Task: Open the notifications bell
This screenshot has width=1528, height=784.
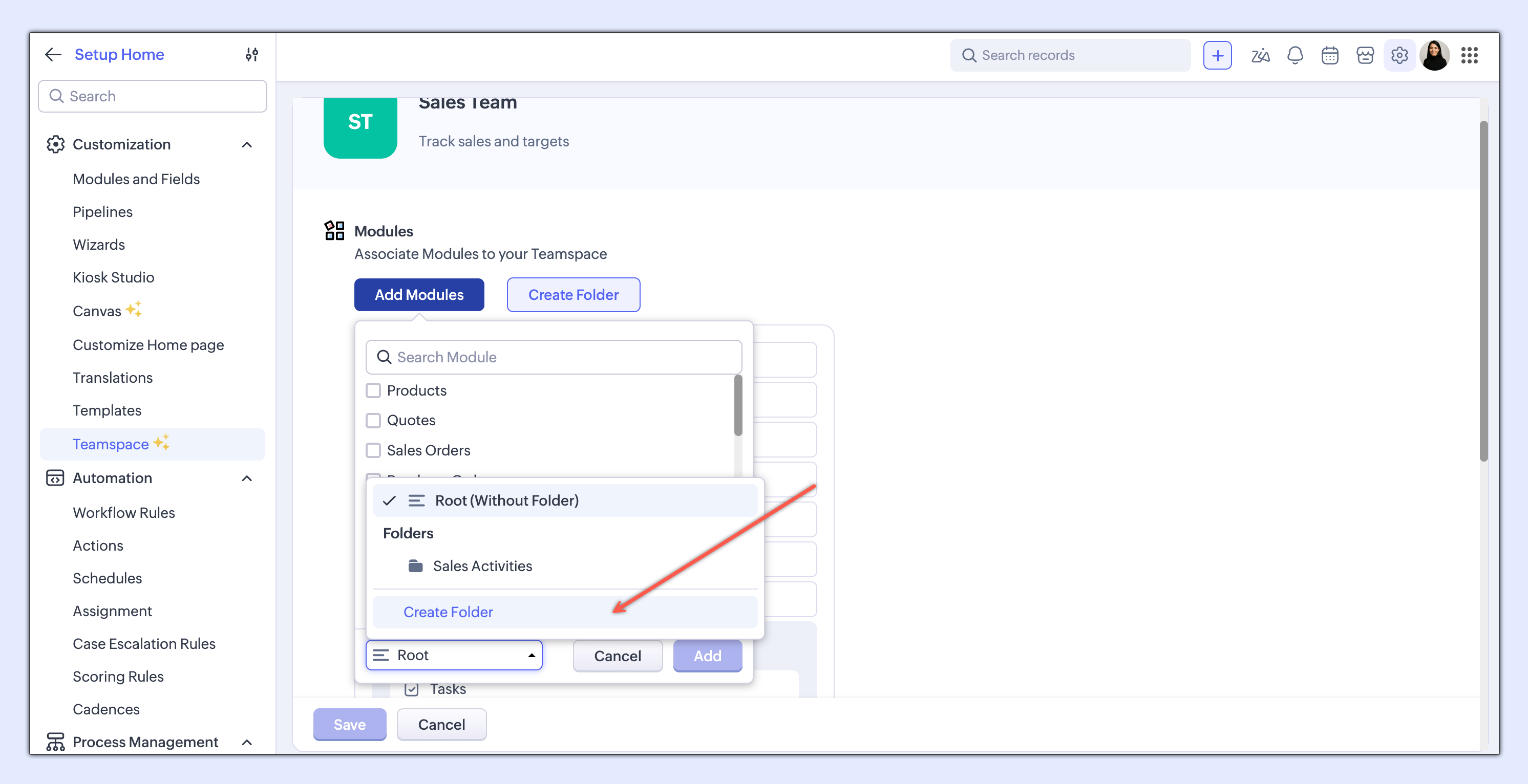Action: pos(1295,55)
